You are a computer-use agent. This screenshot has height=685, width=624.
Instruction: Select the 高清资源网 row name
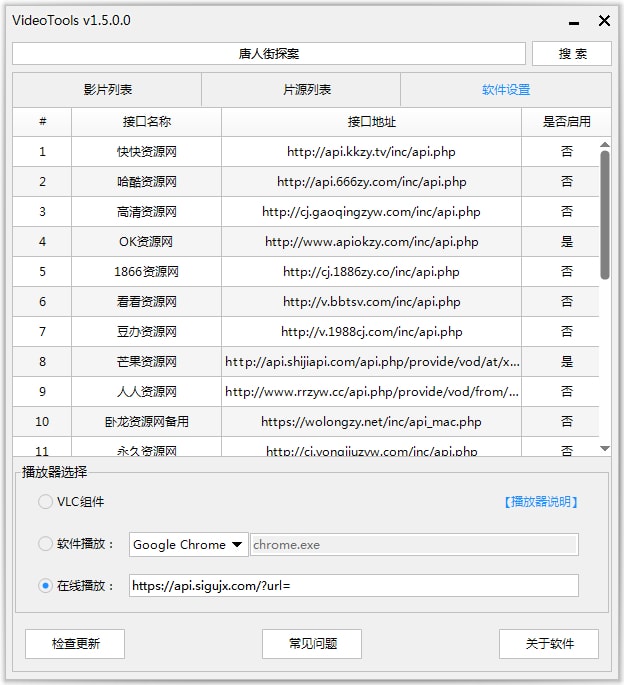(146, 212)
